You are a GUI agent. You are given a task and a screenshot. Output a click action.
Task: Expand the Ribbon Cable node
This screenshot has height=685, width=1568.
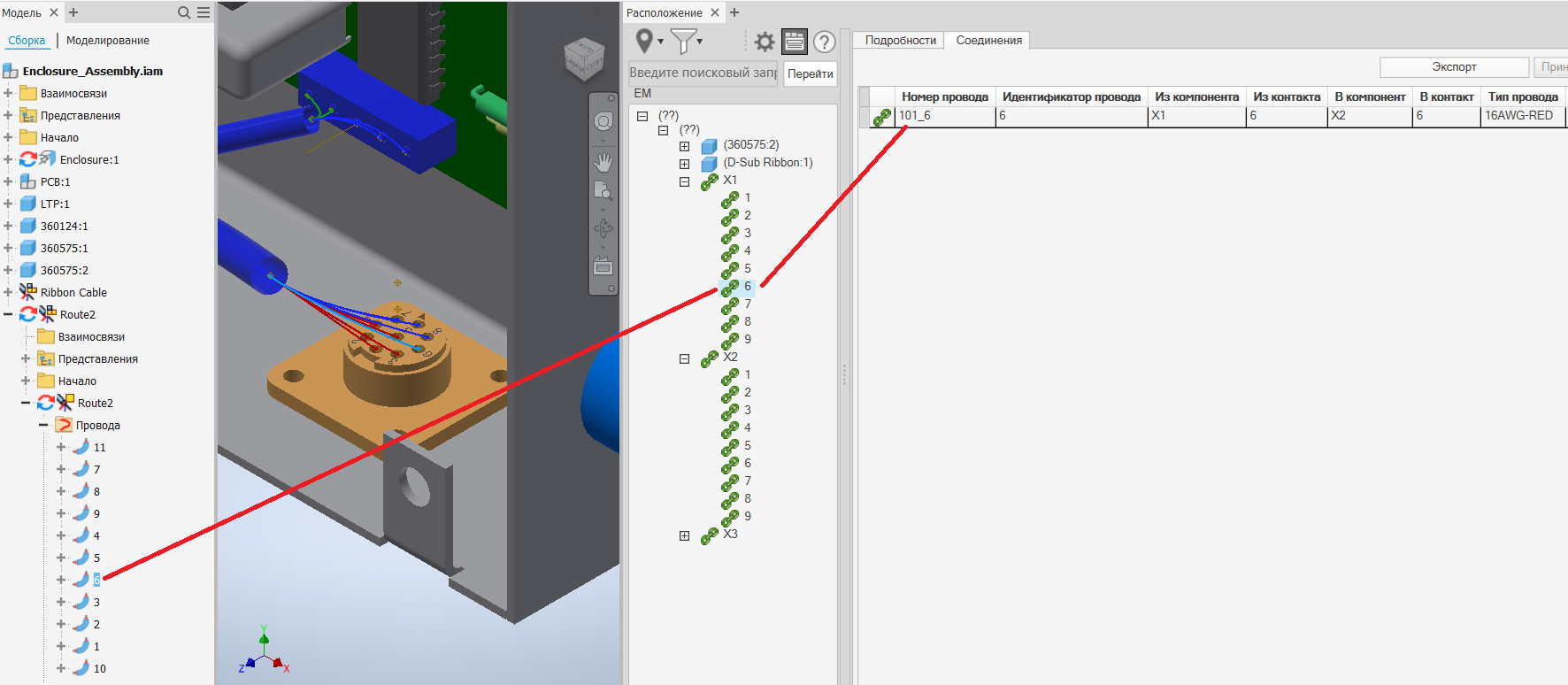pos(8,292)
